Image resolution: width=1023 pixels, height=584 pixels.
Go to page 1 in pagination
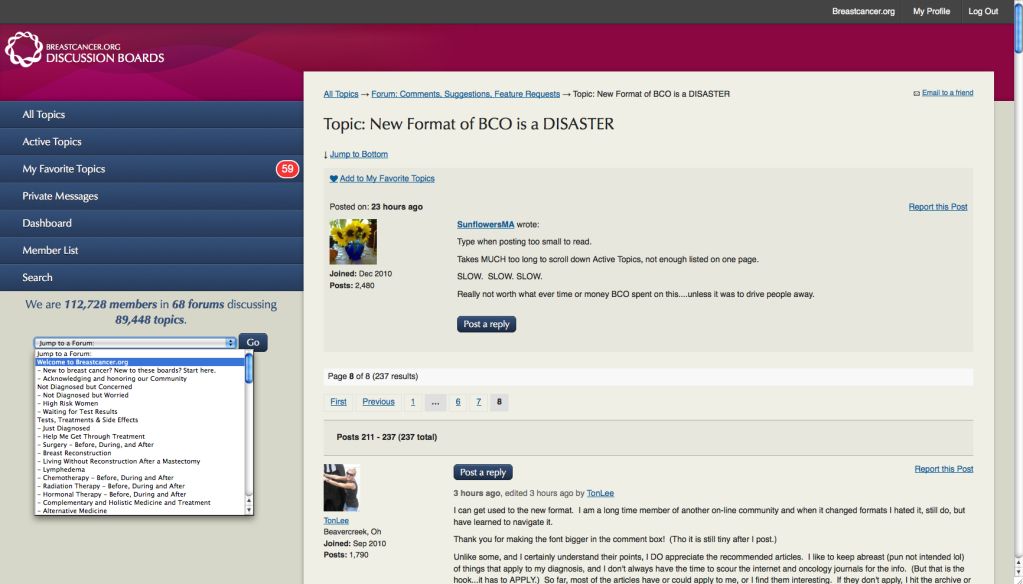[412, 402]
